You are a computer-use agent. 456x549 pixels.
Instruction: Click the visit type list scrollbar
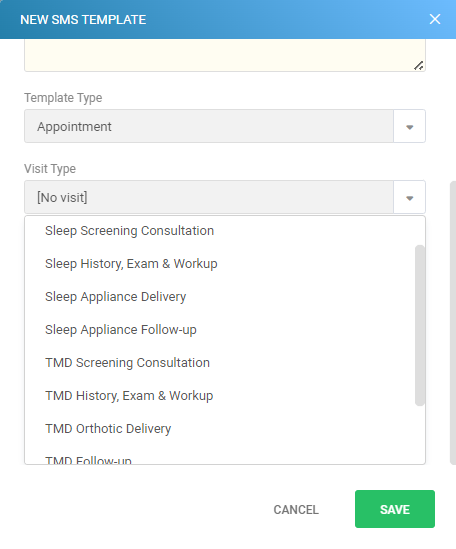(420, 325)
